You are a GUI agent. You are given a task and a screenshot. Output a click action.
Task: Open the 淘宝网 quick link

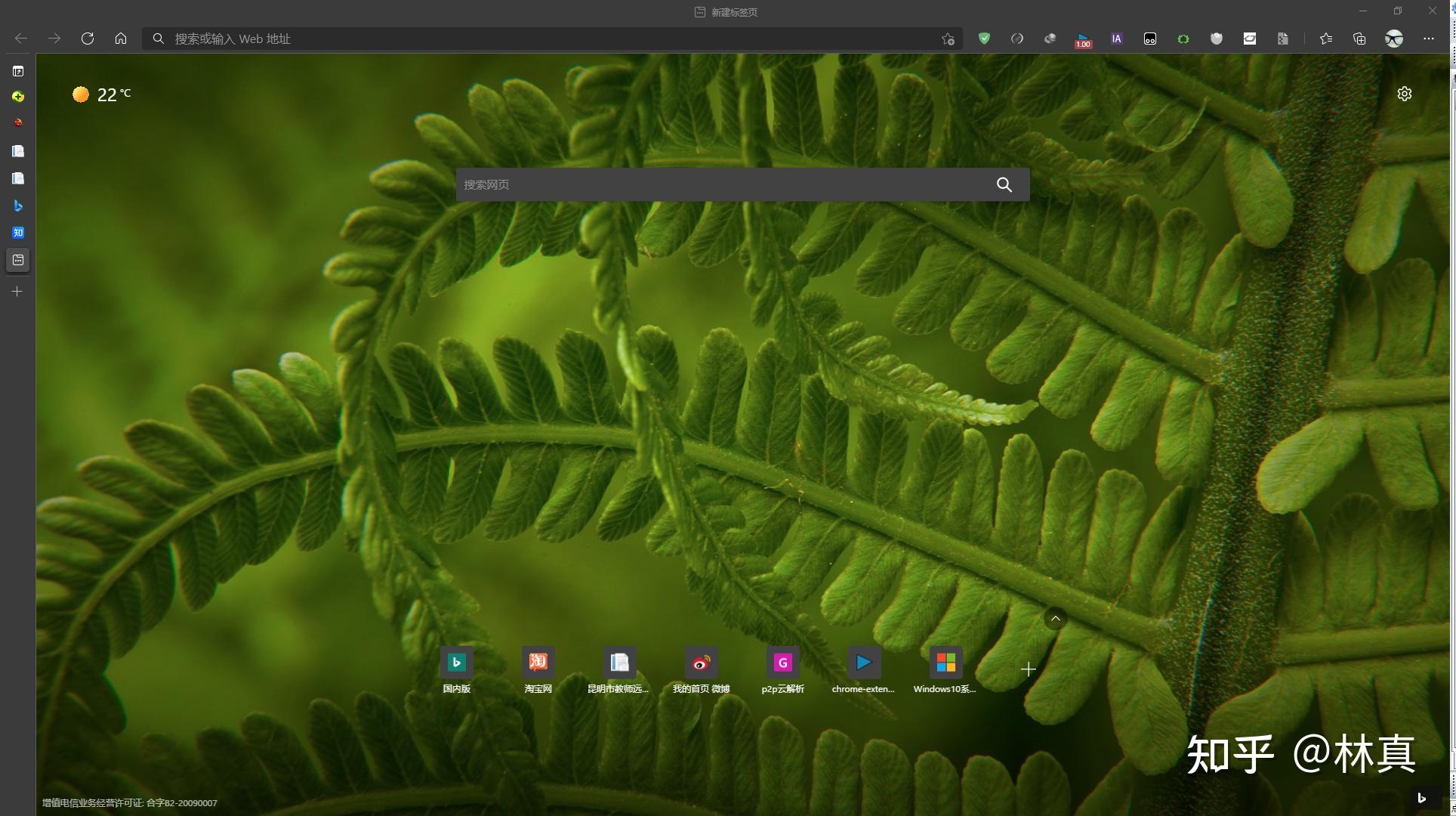pos(538,670)
